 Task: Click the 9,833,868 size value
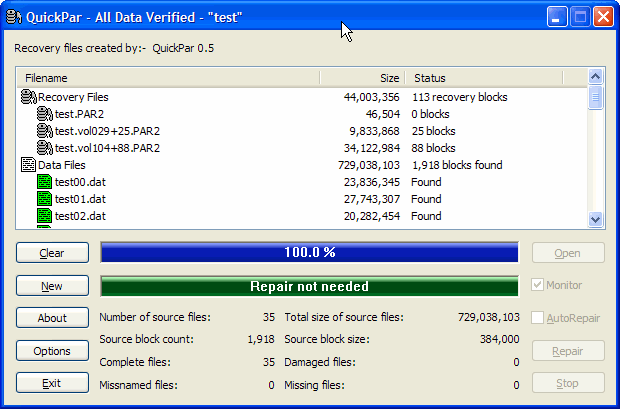374,131
